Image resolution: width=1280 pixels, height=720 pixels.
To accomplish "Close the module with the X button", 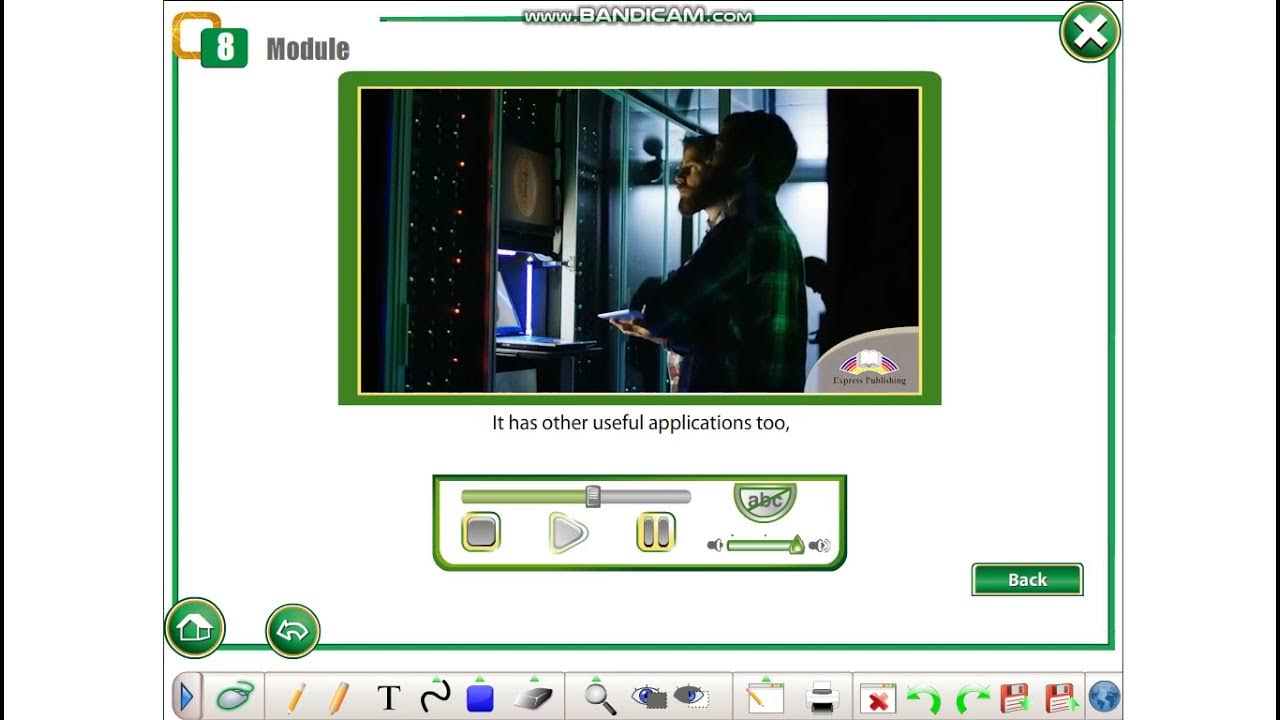I will 1089,32.
